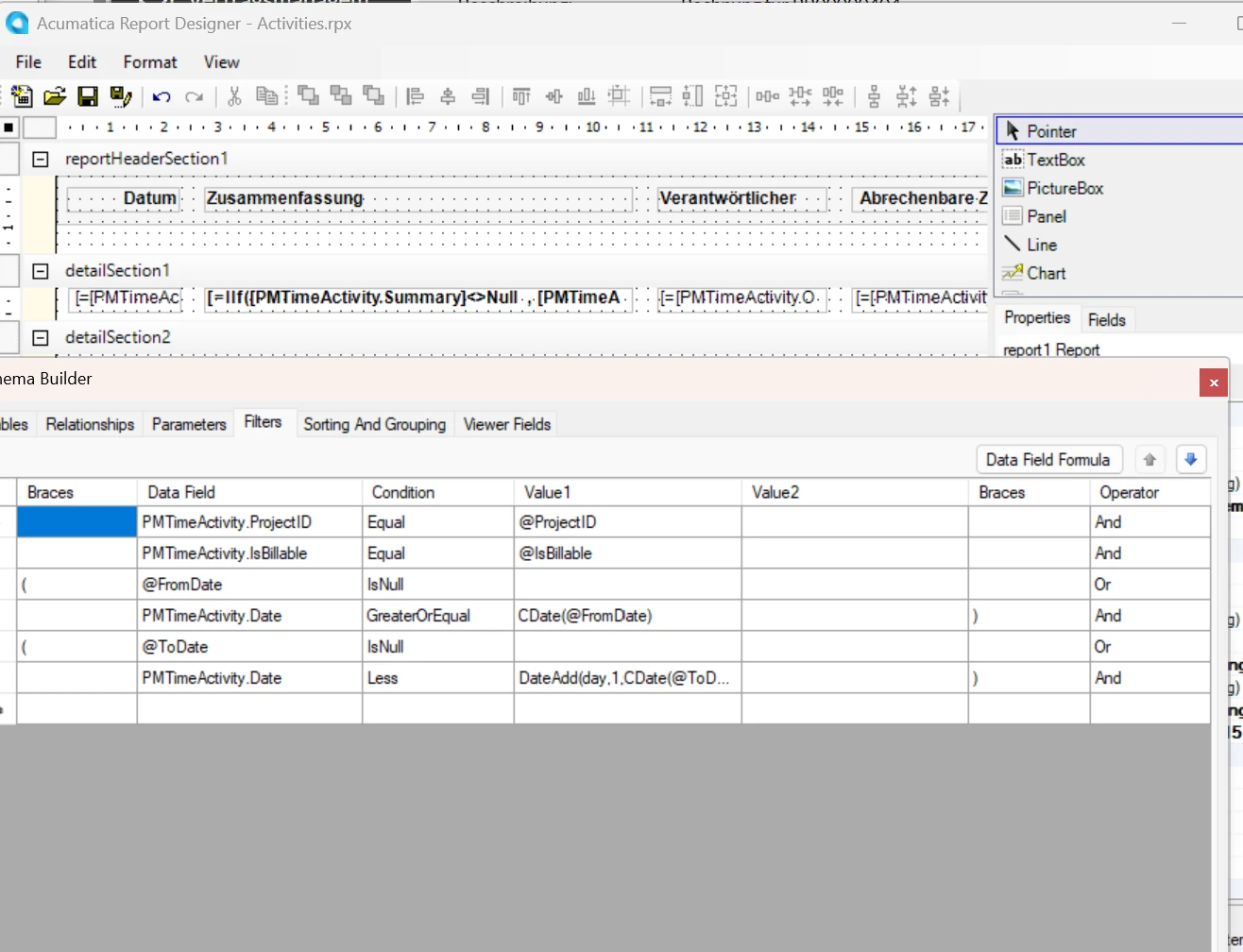Click the Open file folder icon
This screenshot has height=952, width=1243.
(55, 95)
